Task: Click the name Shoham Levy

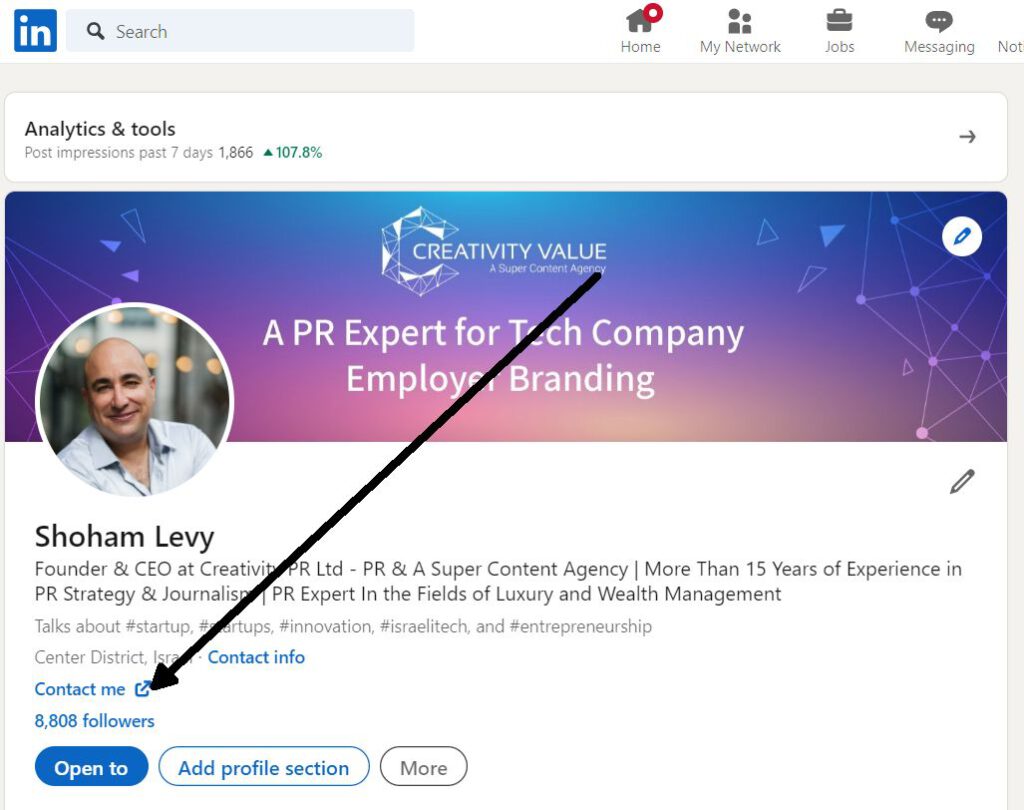Action: (x=124, y=536)
